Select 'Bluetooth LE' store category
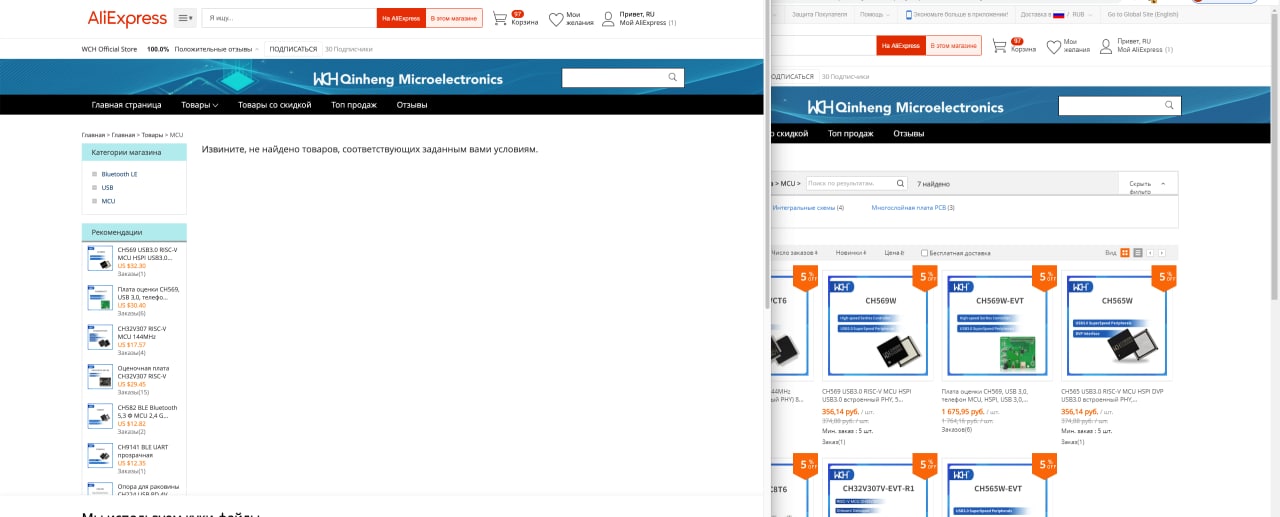This screenshot has width=1280, height=517. point(119,174)
